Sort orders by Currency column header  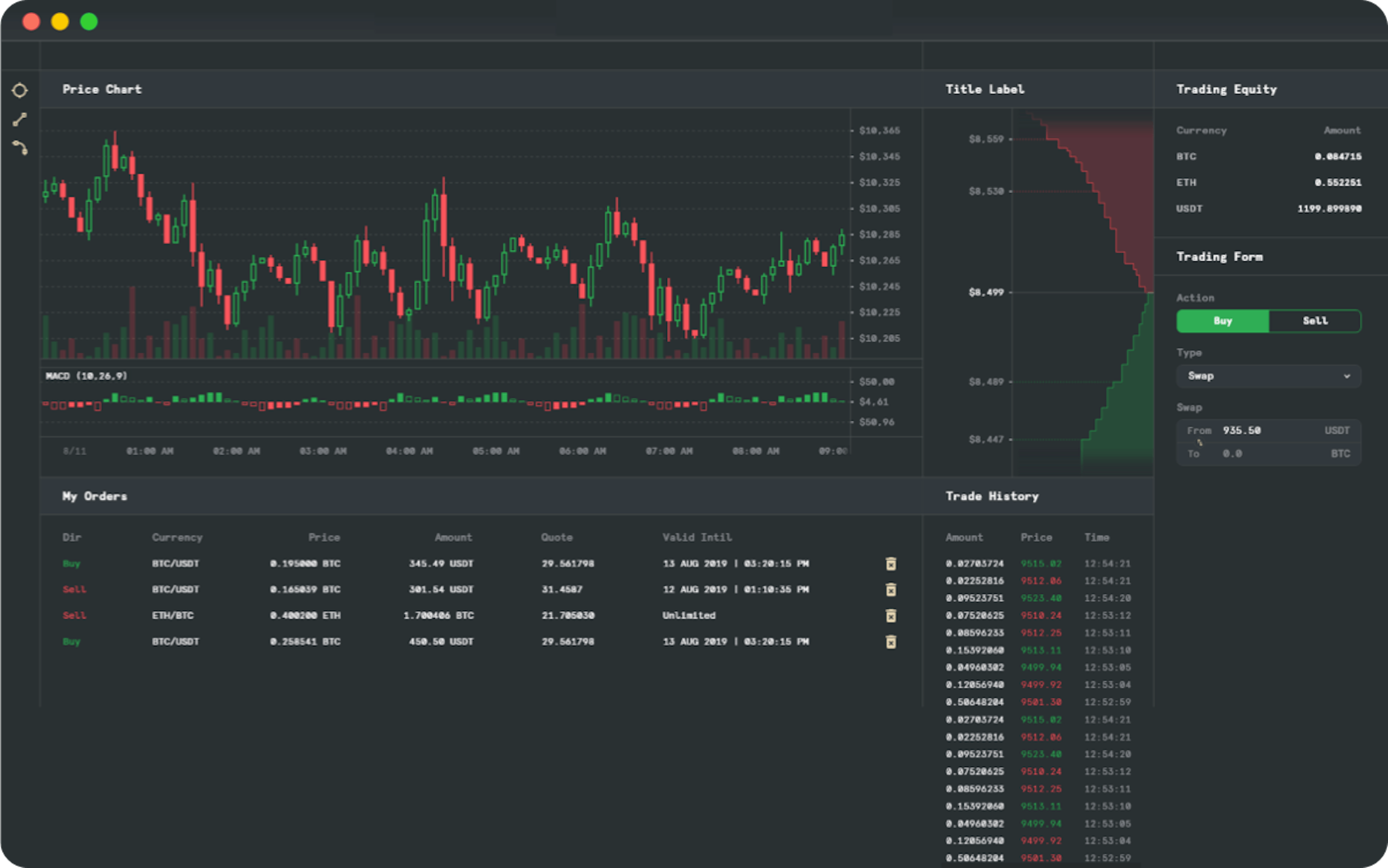[177, 537]
